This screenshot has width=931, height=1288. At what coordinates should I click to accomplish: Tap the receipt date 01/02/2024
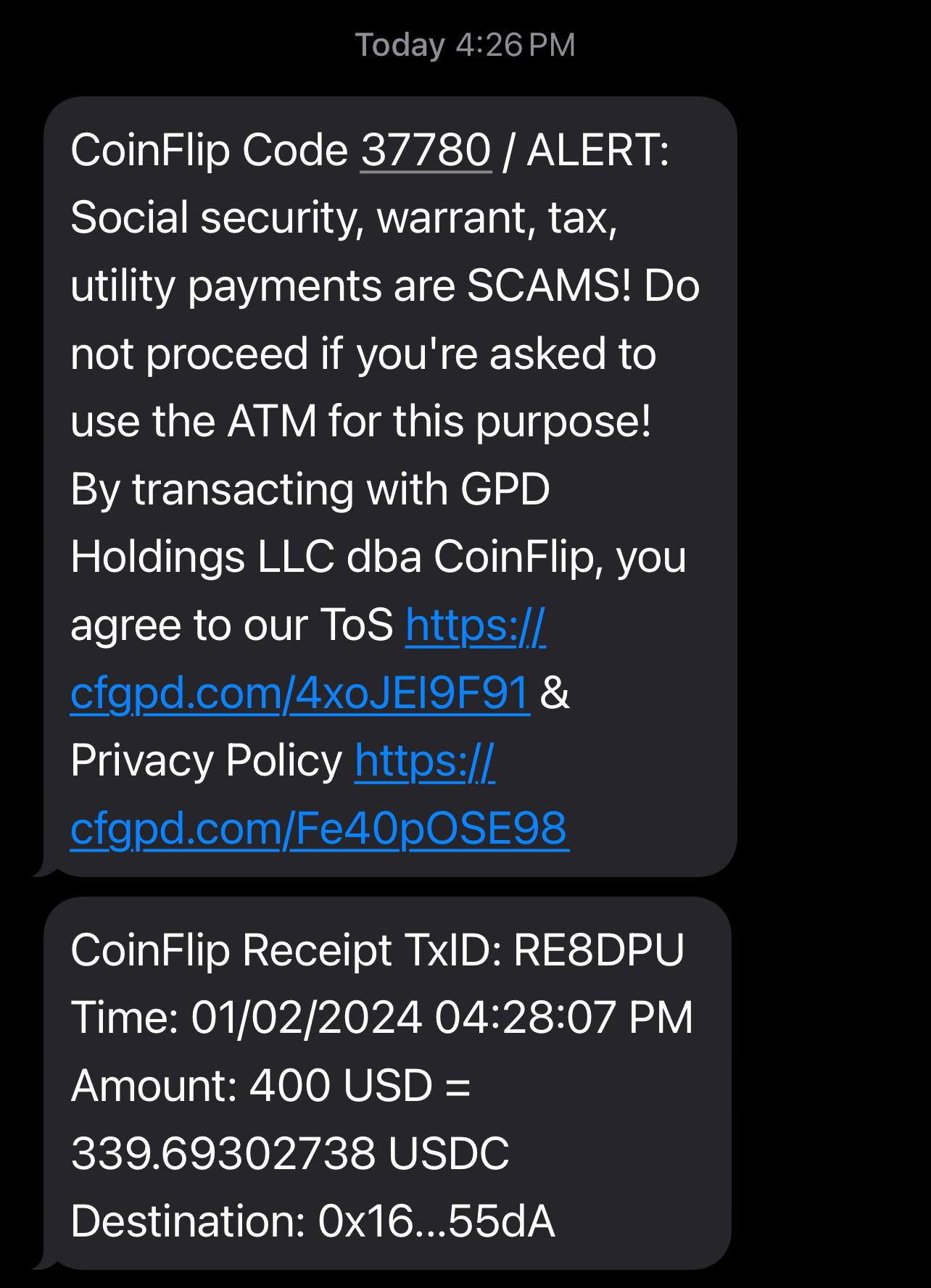306,1017
